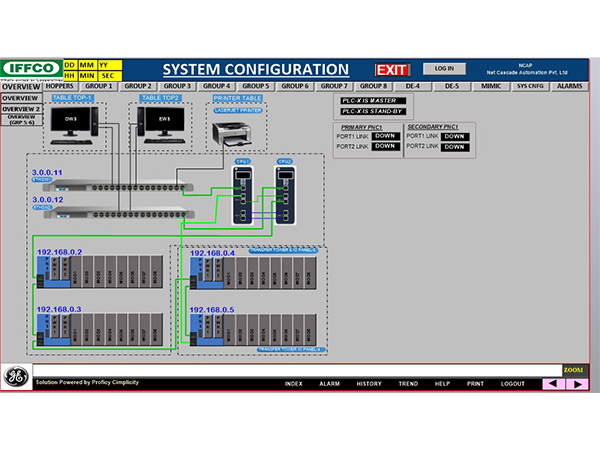Select the 3.0.0.12 network switch

(110, 213)
